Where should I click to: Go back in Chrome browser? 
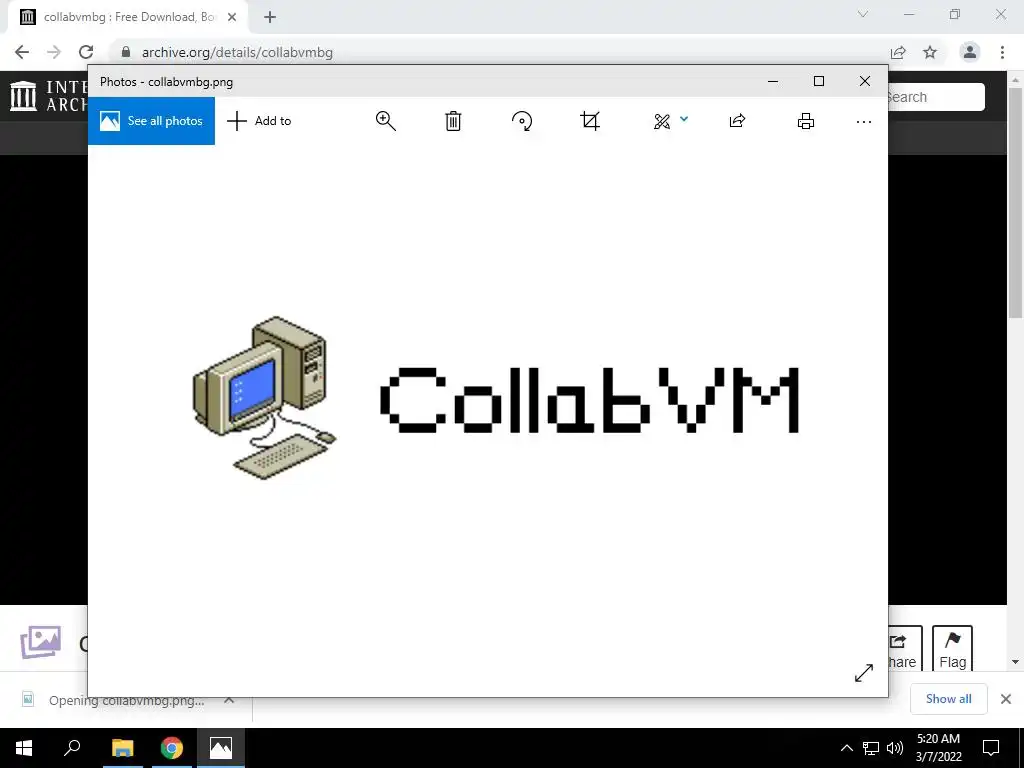pyautogui.click(x=22, y=52)
